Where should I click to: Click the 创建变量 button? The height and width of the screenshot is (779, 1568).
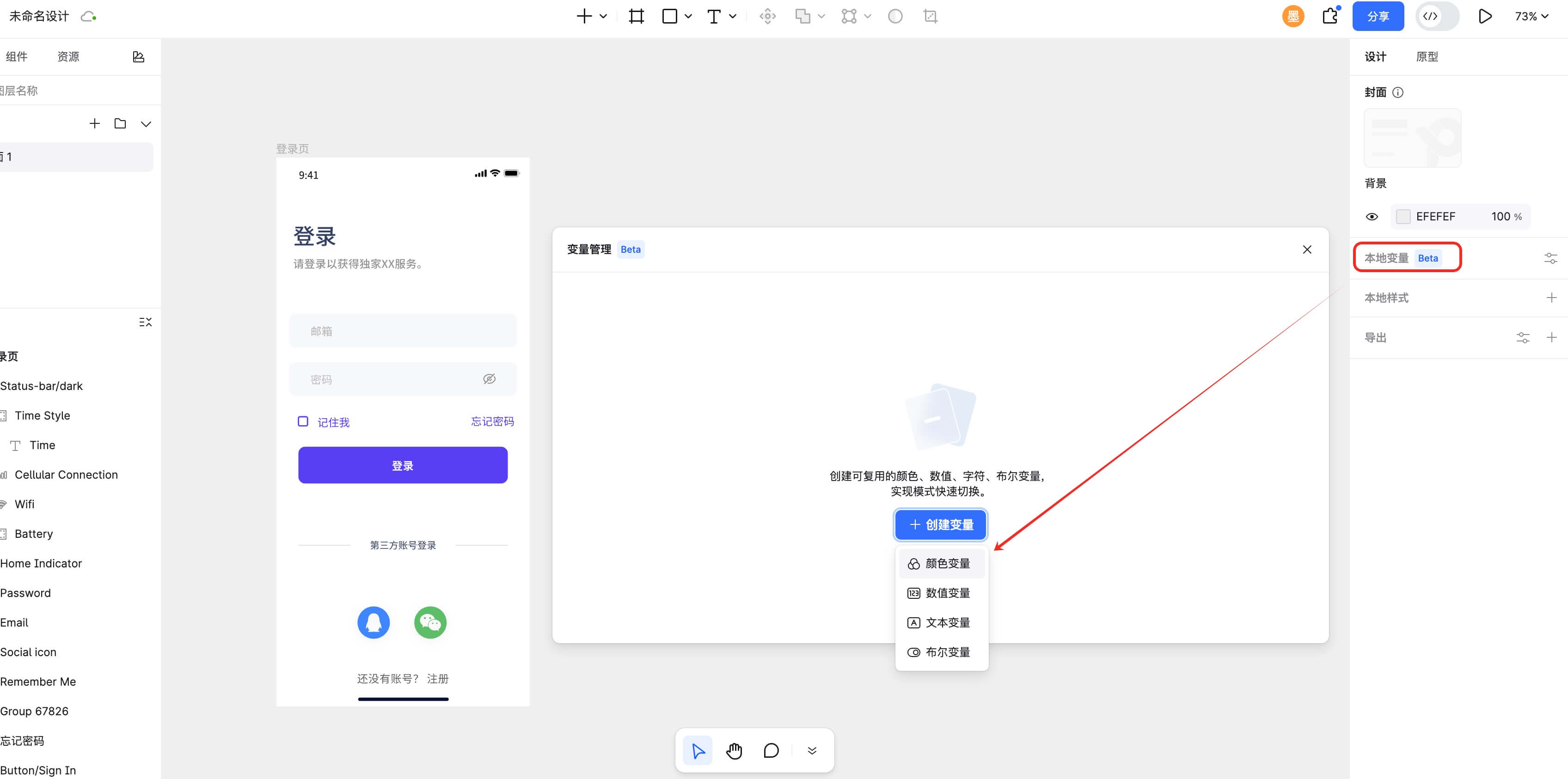(940, 524)
